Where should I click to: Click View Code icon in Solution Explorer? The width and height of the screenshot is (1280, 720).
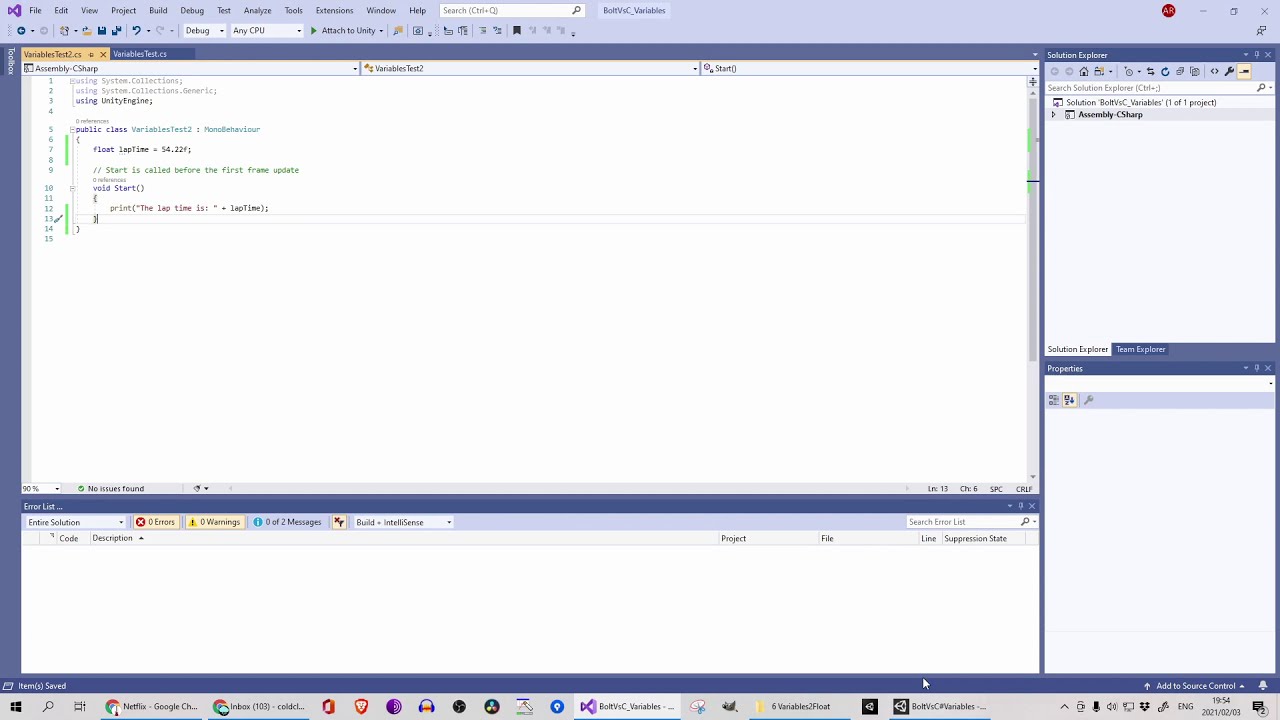pos(1214,71)
